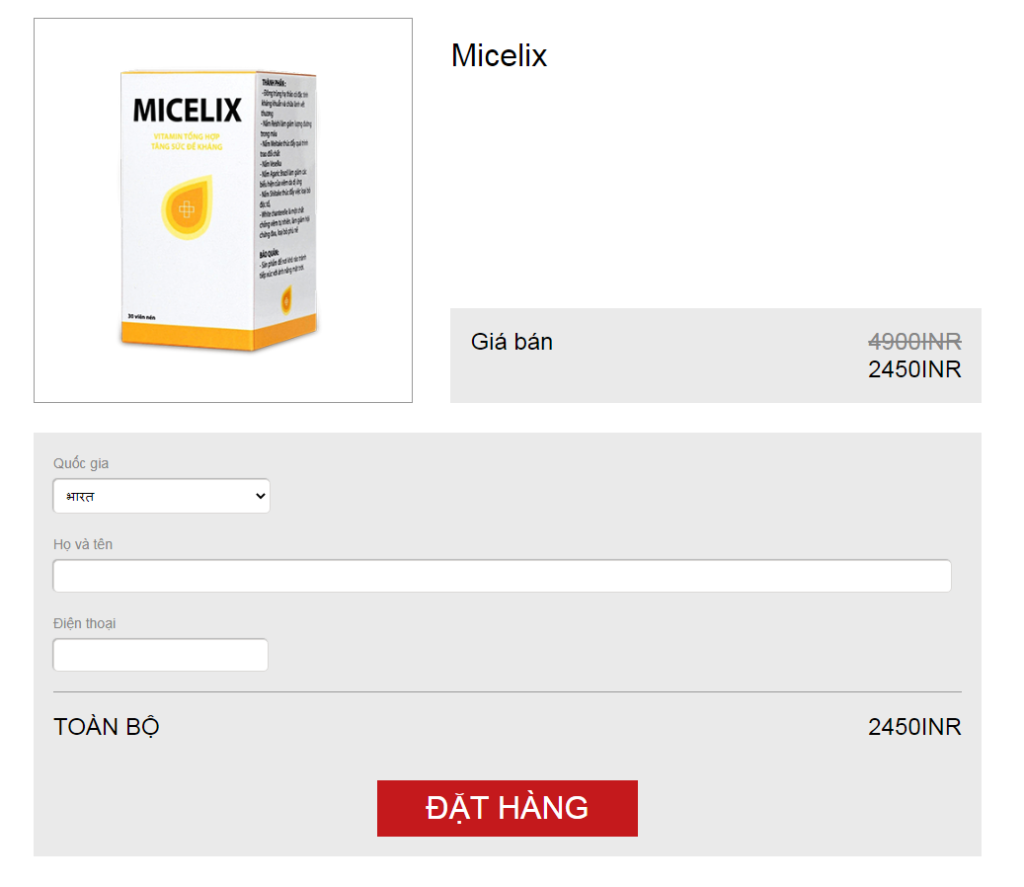
Task: Click the yellow droplet logo on the box
Action: [x=185, y=209]
